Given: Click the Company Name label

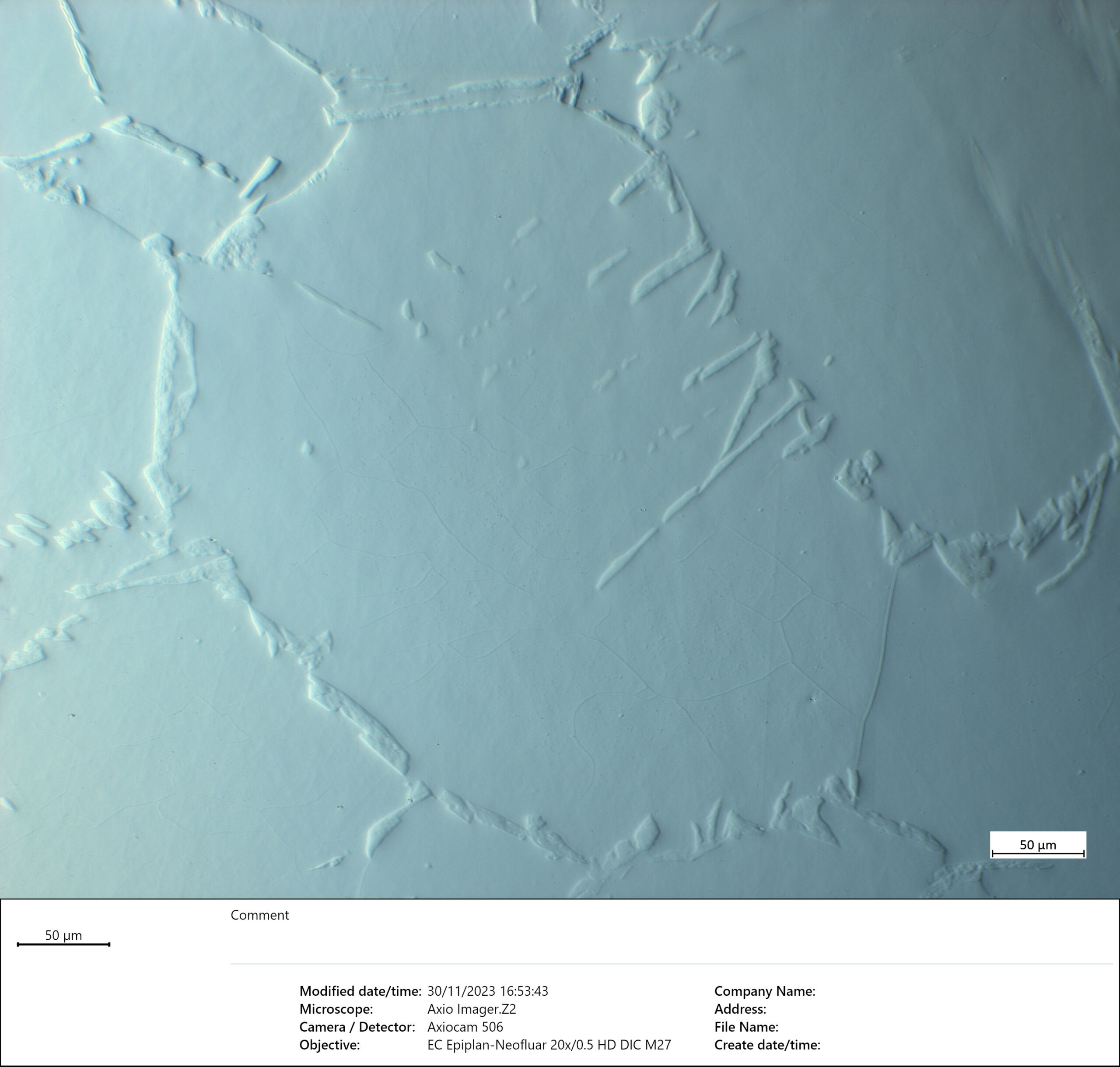Looking at the screenshot, I should click(x=764, y=991).
